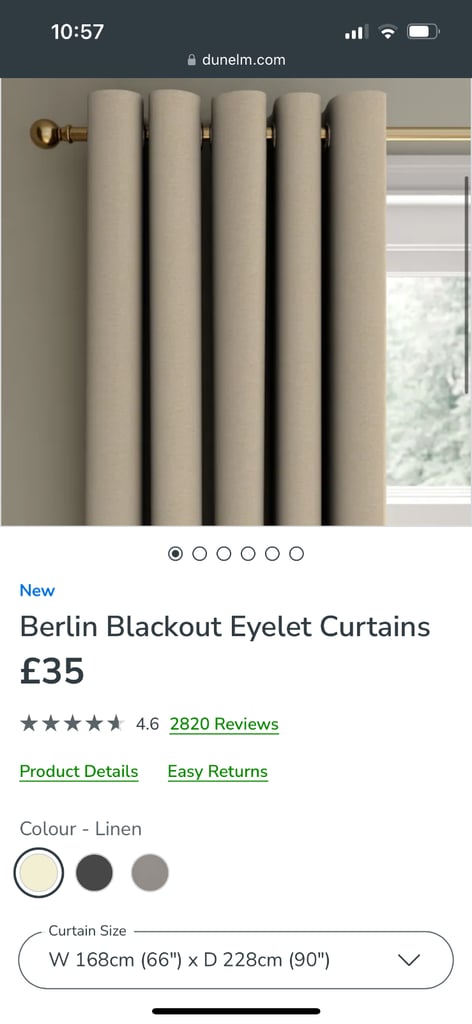Viewport: 472px width, 1024px height.
Task: Select the second image carousel dot
Action: 200,554
